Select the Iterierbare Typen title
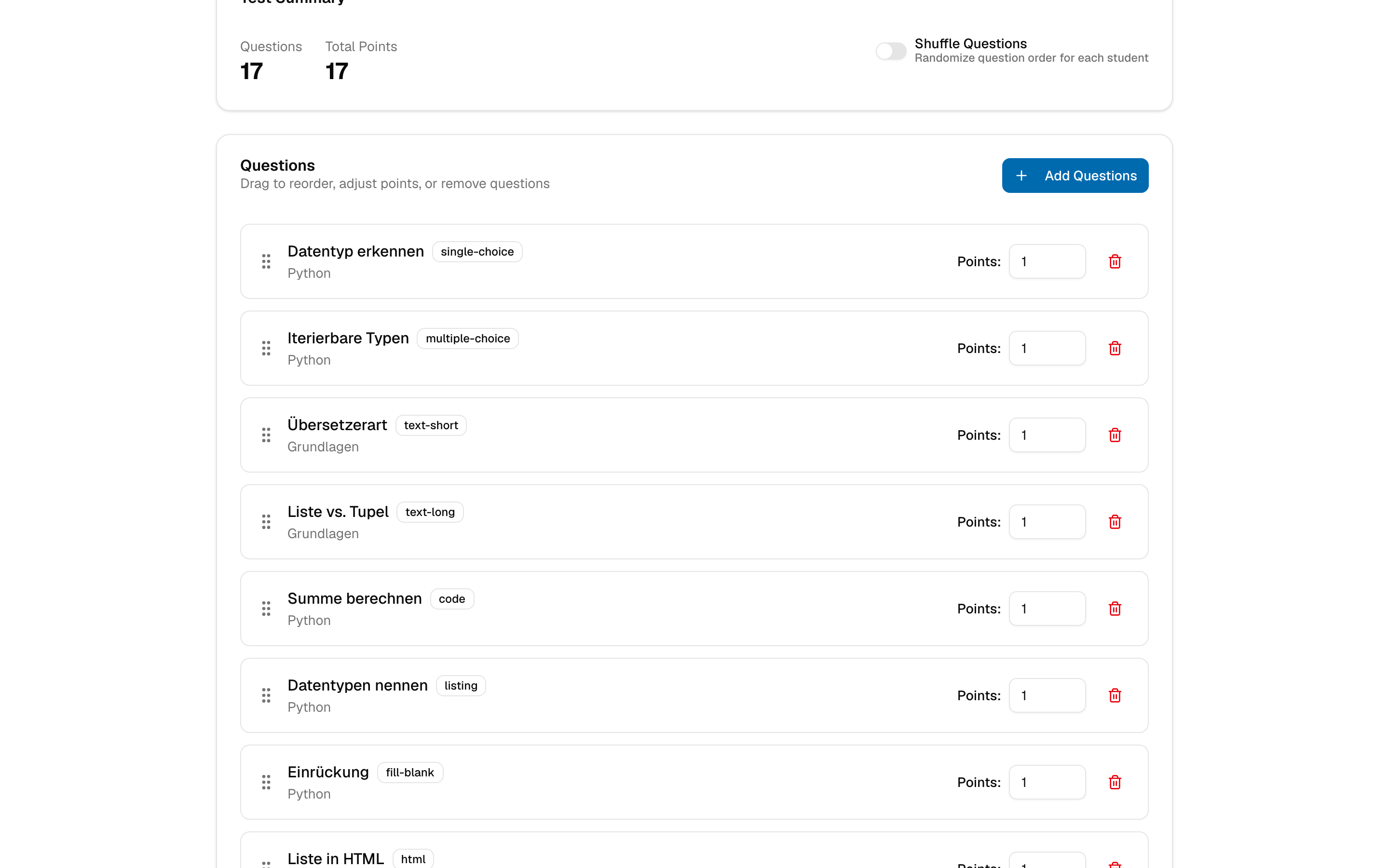The image size is (1389, 868). click(x=348, y=338)
